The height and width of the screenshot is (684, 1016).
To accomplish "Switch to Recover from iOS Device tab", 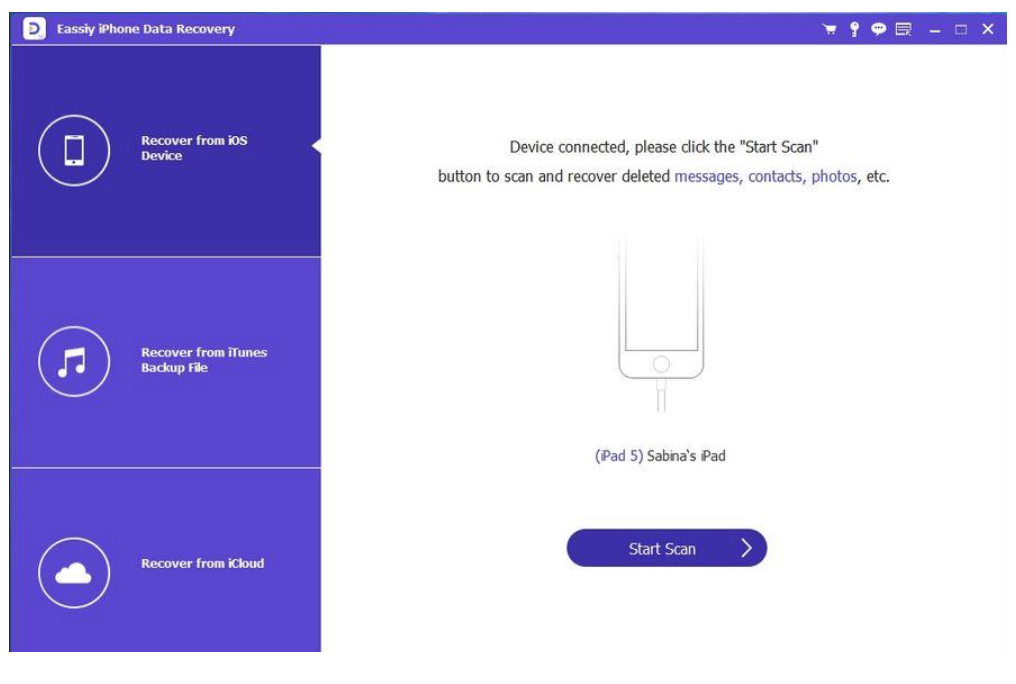I will (x=165, y=150).
